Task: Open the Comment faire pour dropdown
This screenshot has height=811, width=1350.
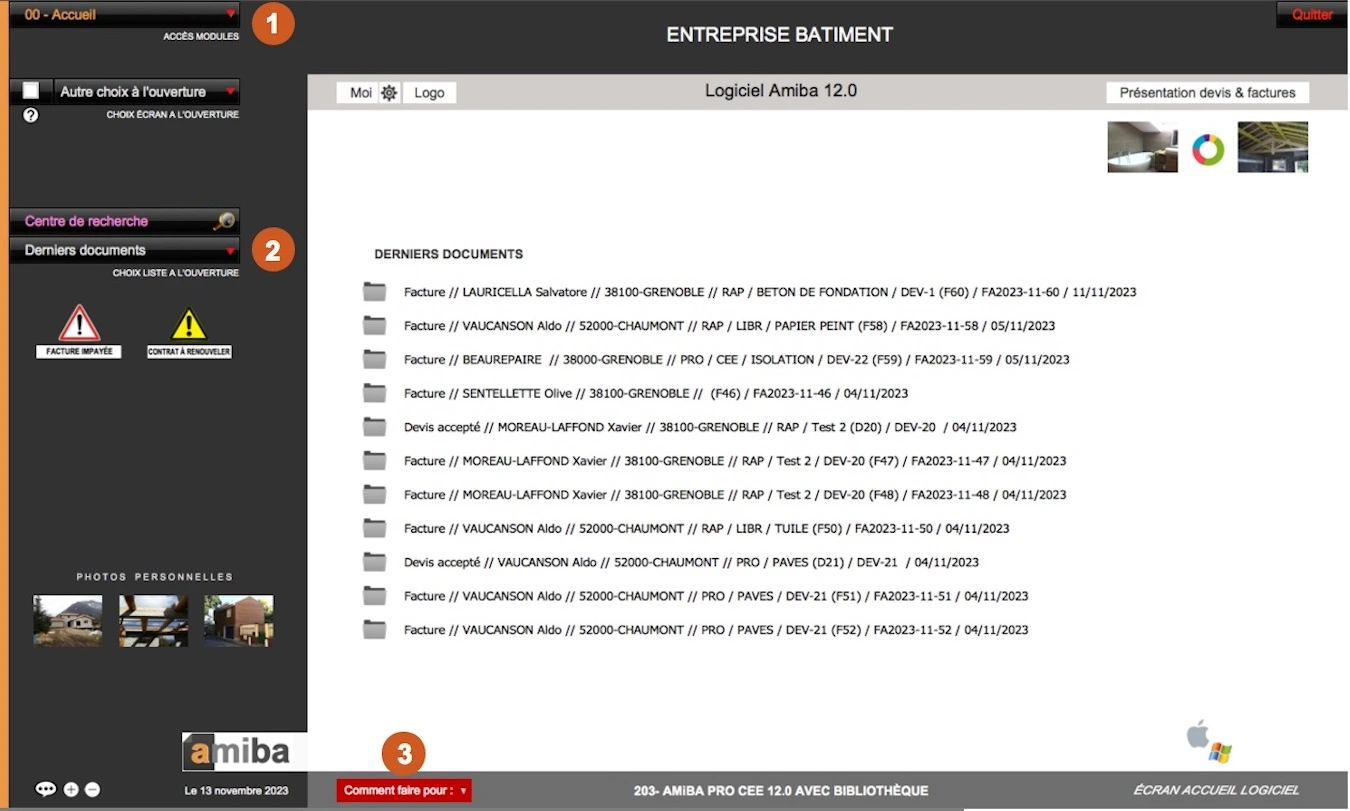Action: click(x=404, y=790)
